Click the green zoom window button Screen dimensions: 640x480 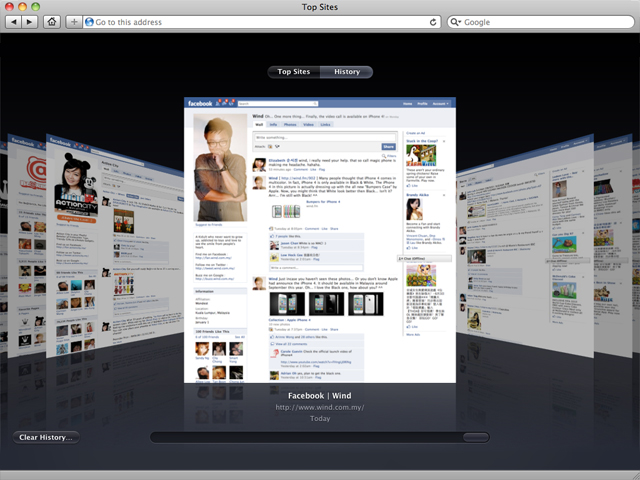pyautogui.click(x=36, y=6)
